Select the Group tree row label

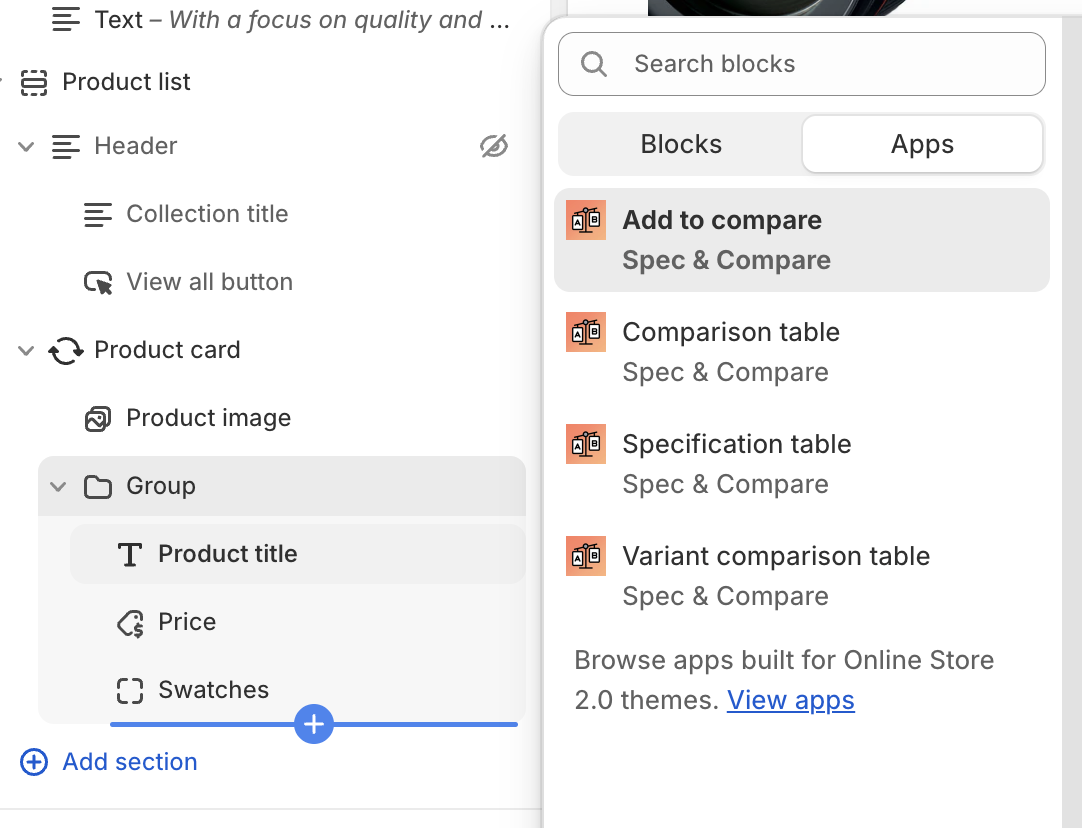click(161, 486)
